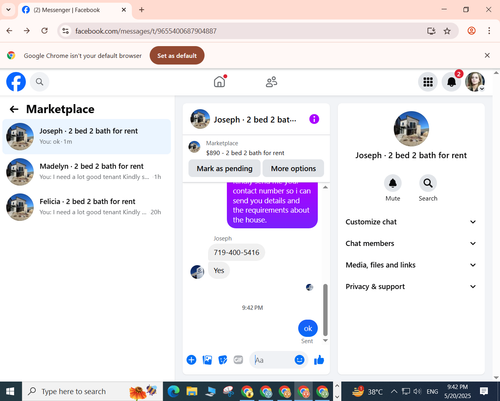The image size is (500, 401).
Task: Click the Yes message bubble
Action: [219, 270]
